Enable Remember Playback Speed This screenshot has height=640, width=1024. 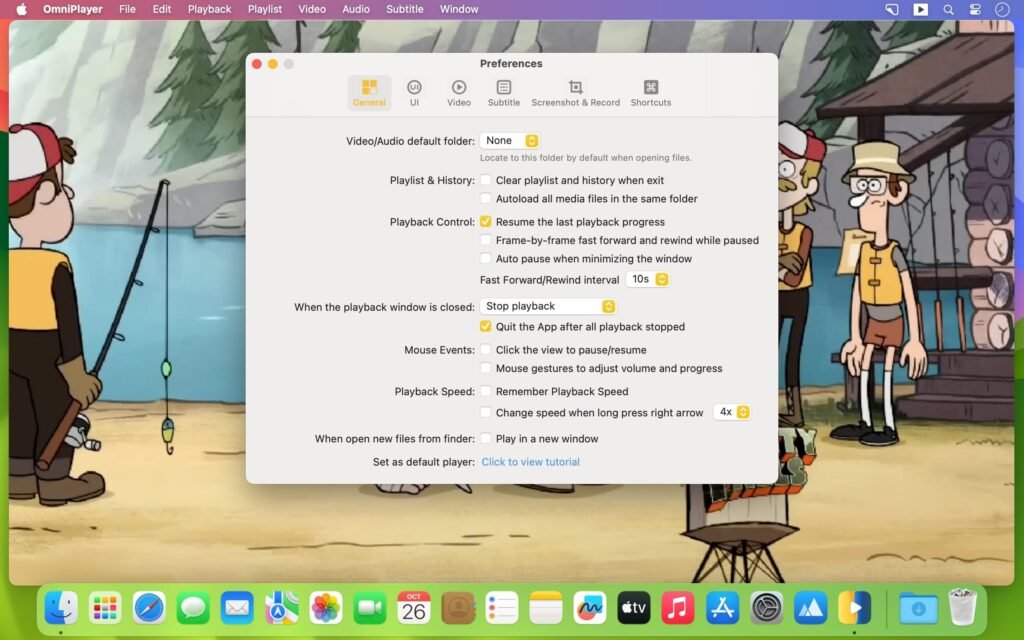486,391
